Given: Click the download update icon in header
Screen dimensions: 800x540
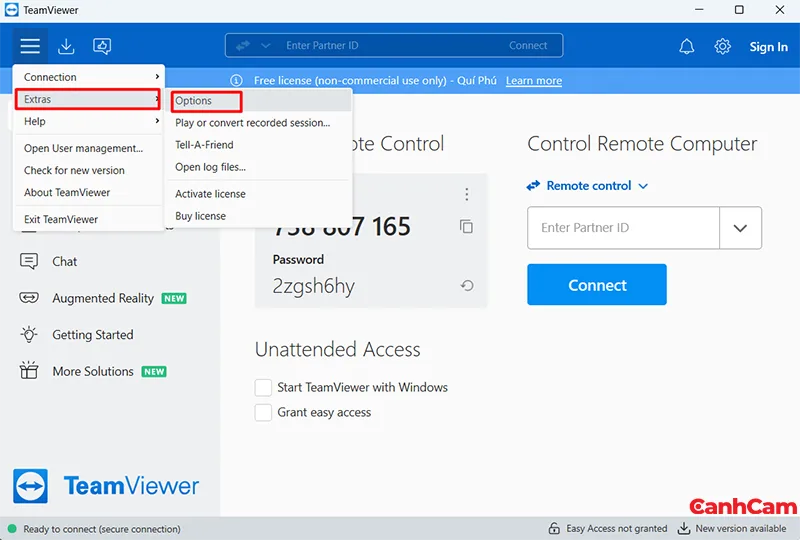Looking at the screenshot, I should coord(66,46).
